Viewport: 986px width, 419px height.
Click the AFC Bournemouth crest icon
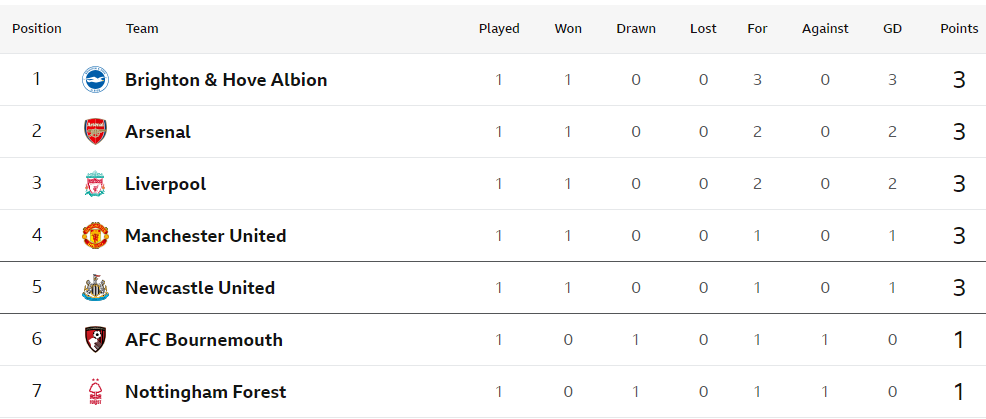pyautogui.click(x=96, y=340)
